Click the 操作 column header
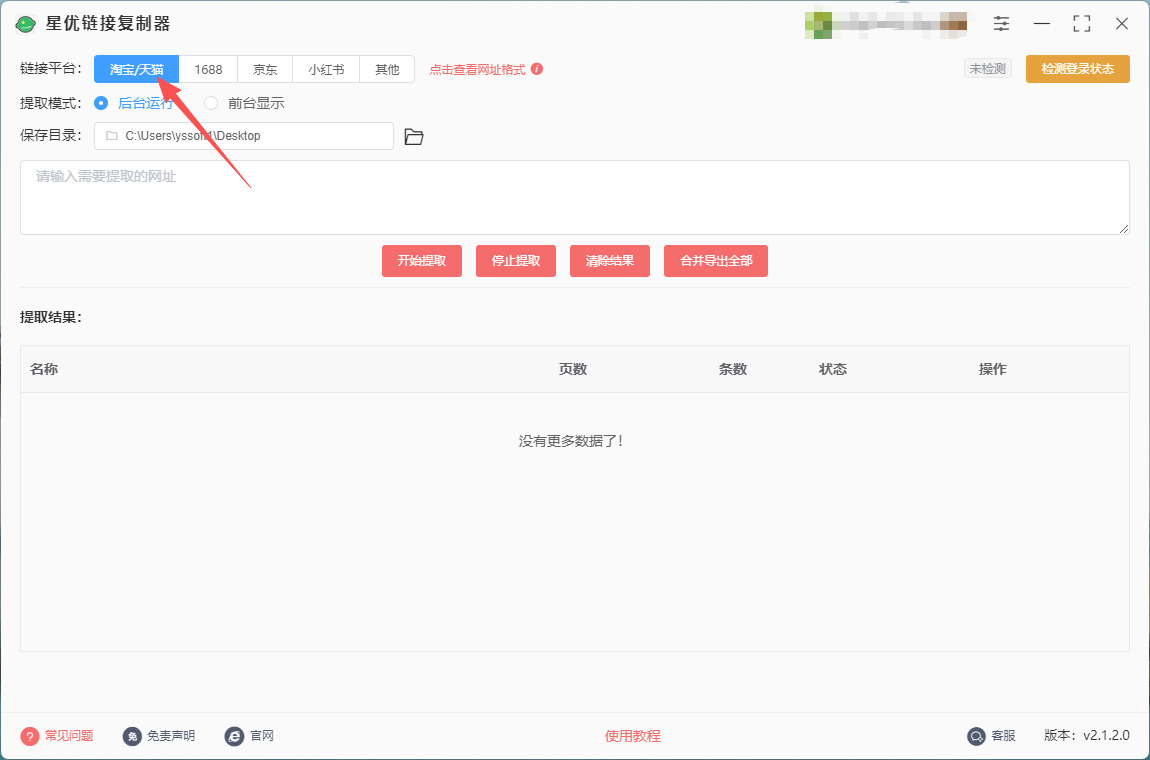Viewport: 1150px width, 760px height. 993,369
